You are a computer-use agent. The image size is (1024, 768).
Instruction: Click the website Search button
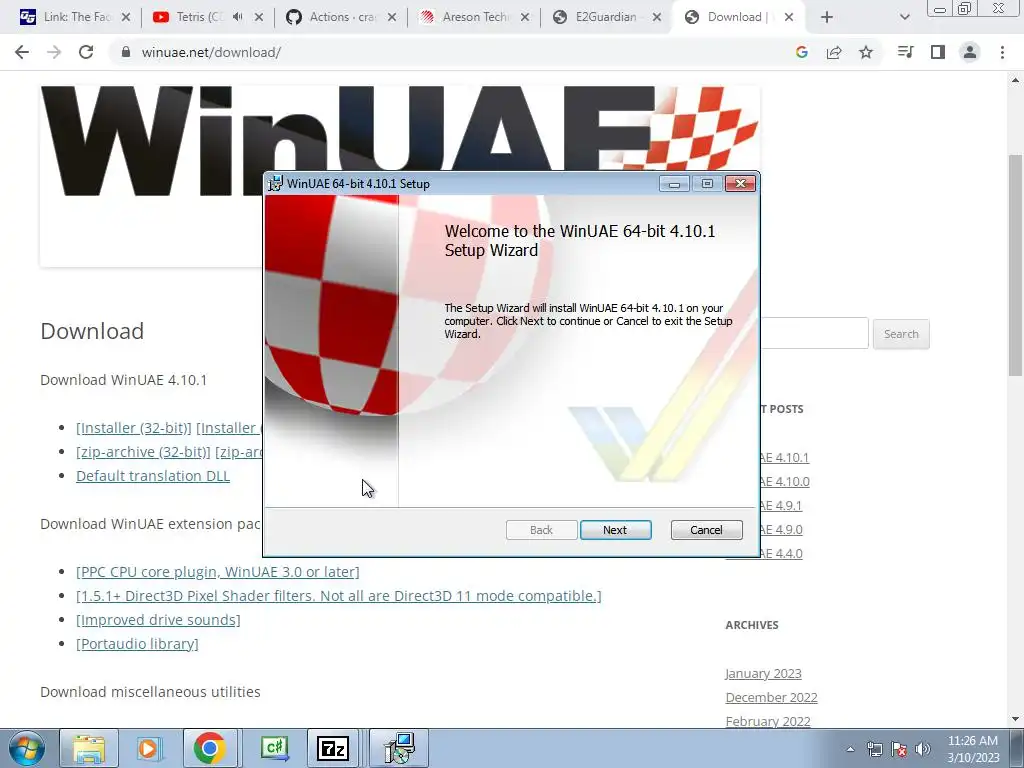901,334
